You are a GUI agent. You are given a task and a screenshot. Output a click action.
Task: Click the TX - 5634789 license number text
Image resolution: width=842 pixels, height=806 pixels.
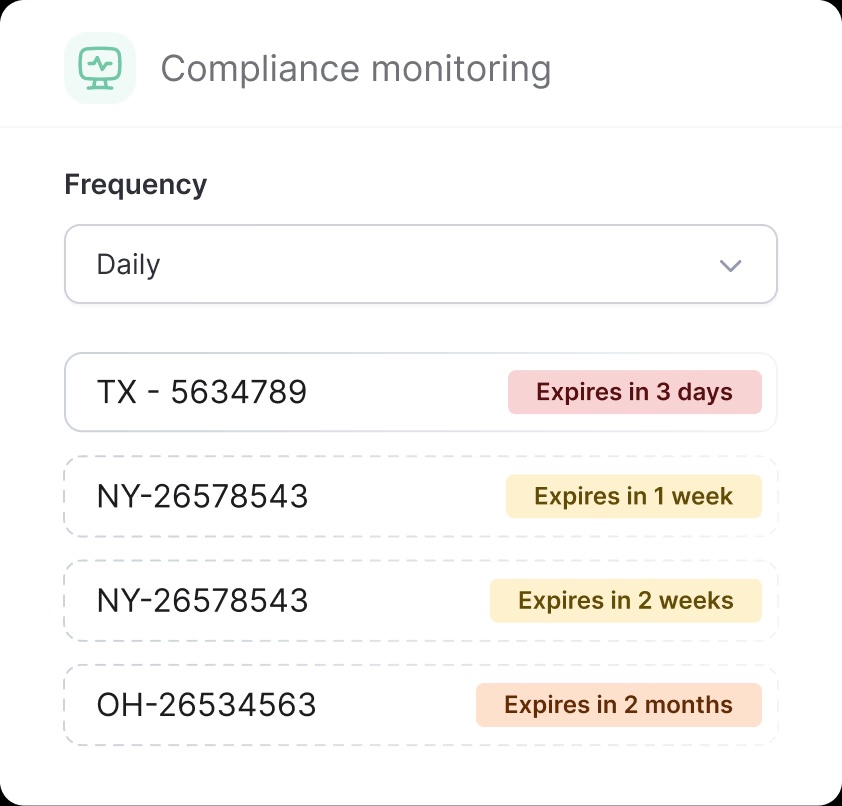point(201,392)
